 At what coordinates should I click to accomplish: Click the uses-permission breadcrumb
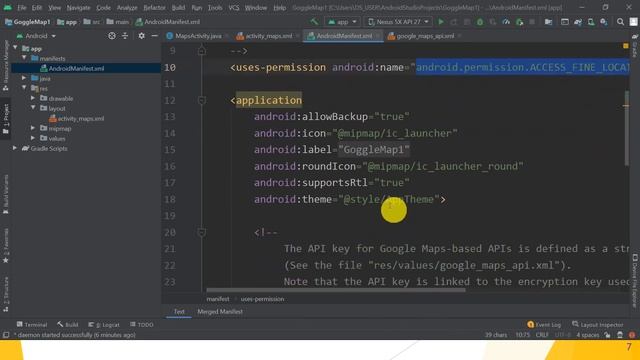[262, 299]
